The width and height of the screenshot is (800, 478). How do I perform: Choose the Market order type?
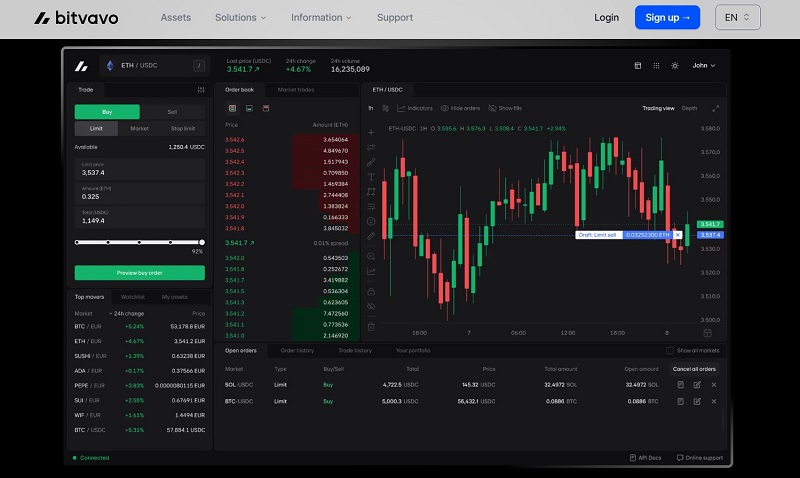coord(139,129)
